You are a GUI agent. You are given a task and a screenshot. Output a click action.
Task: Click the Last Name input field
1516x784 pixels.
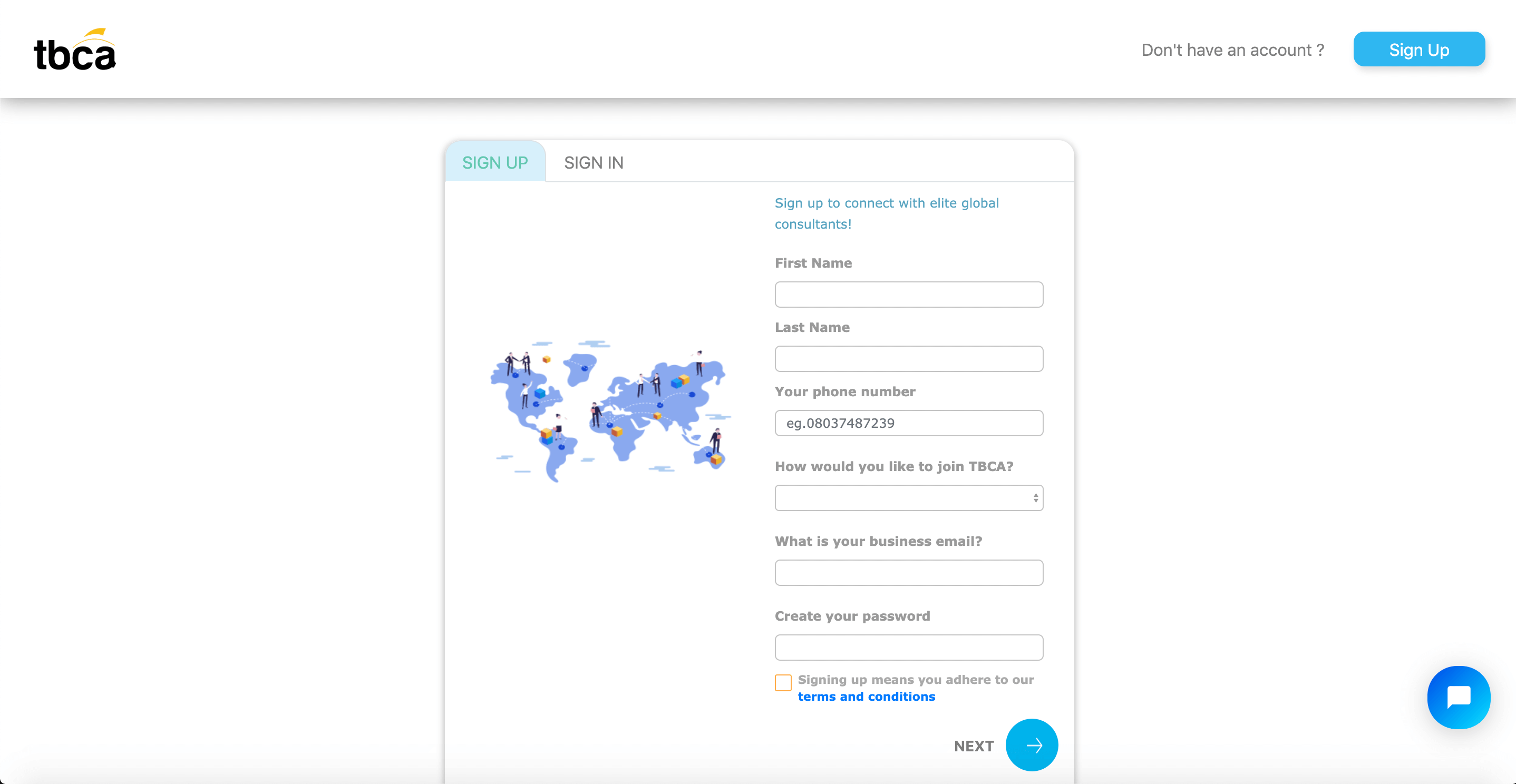(909, 358)
